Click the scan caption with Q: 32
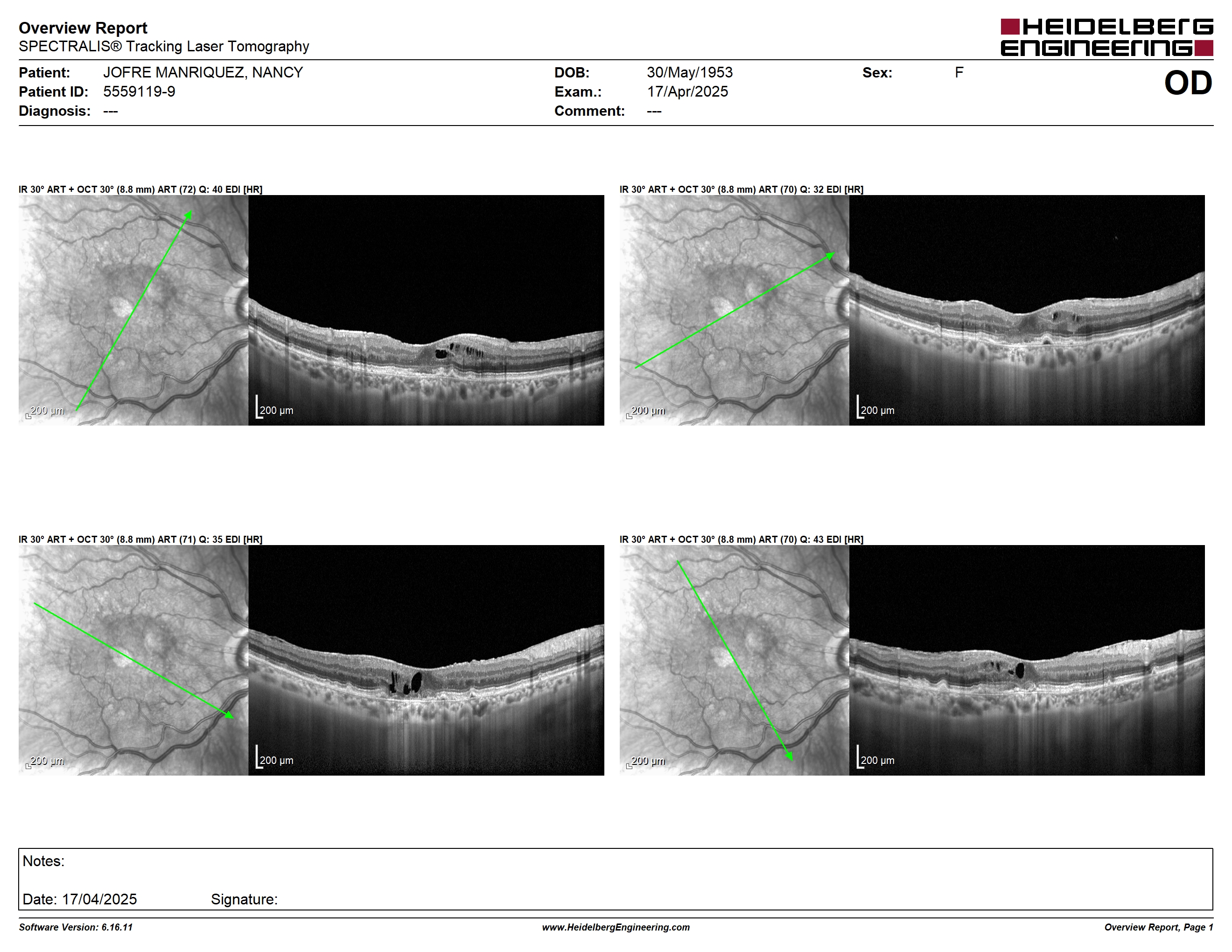 coord(741,189)
